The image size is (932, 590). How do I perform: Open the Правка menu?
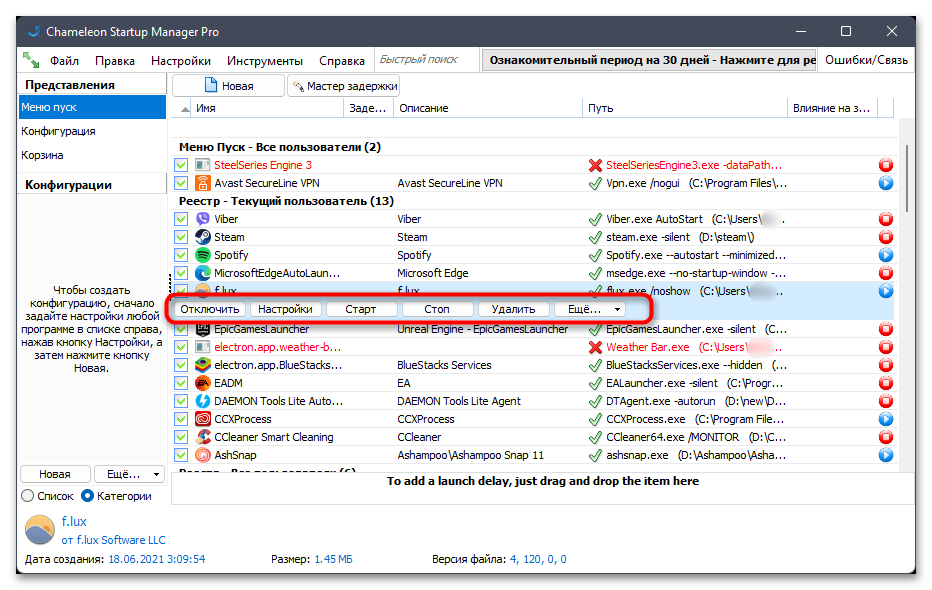pyautogui.click(x=115, y=61)
